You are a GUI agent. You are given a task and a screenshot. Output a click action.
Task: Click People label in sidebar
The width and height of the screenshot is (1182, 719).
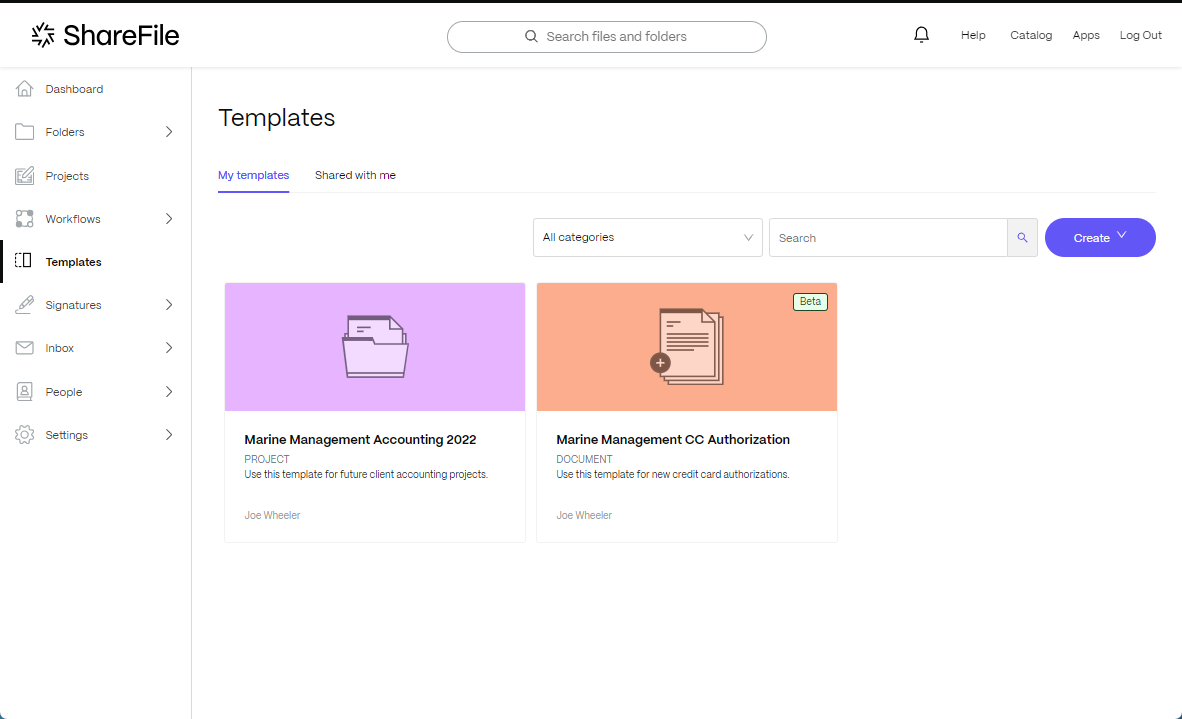click(x=63, y=392)
